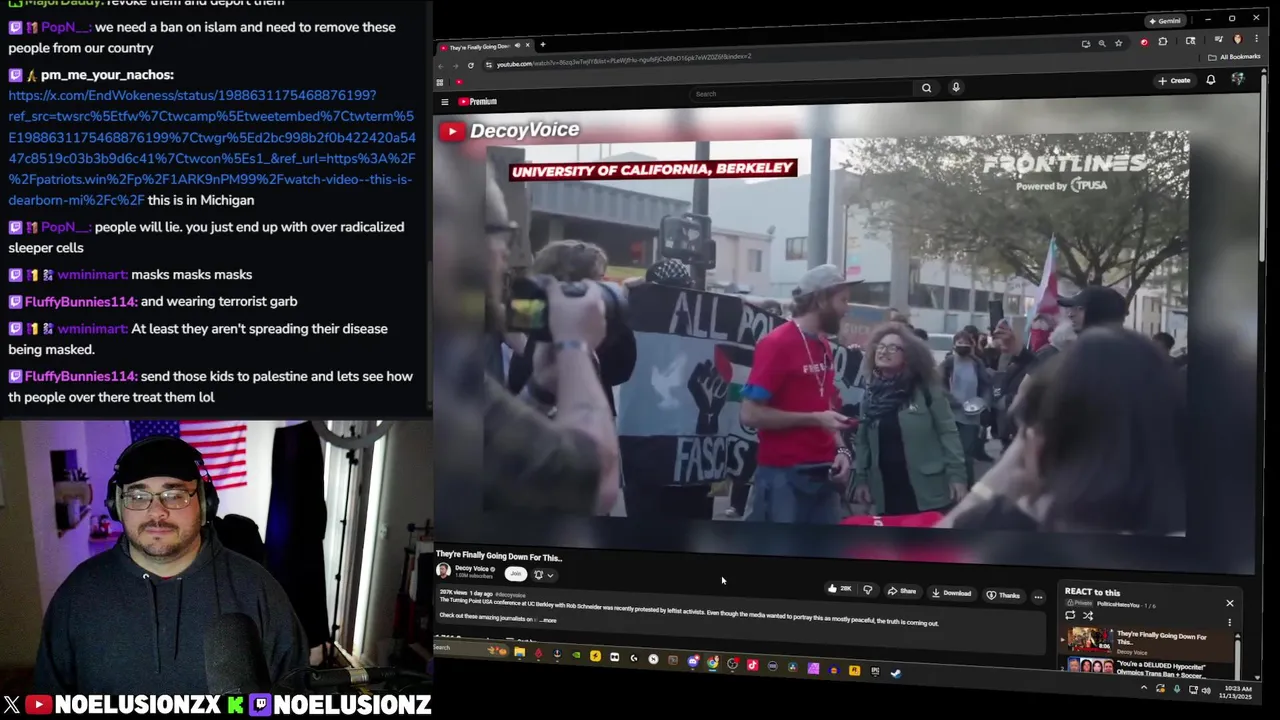Viewport: 1280px width, 720px height.
Task: Show hidden icons via the tray chevron
Action: [x=1143, y=686]
